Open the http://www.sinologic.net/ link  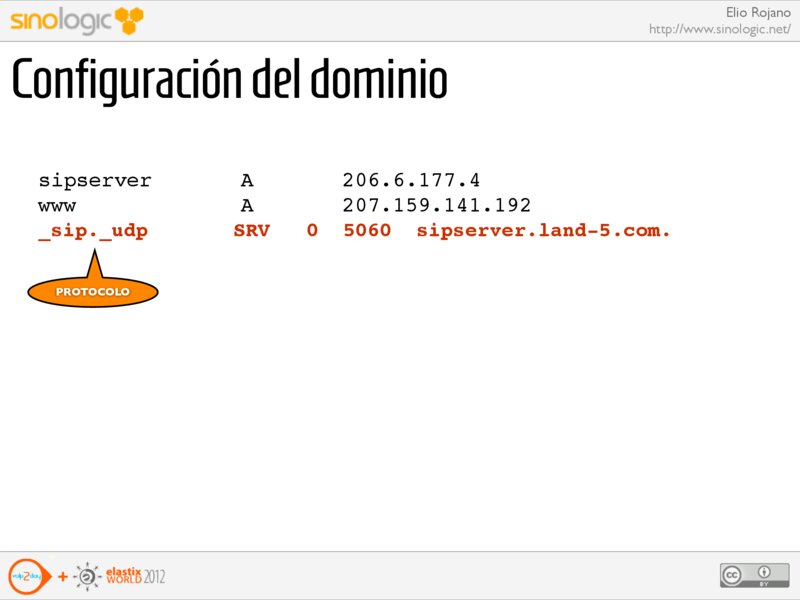[719, 29]
